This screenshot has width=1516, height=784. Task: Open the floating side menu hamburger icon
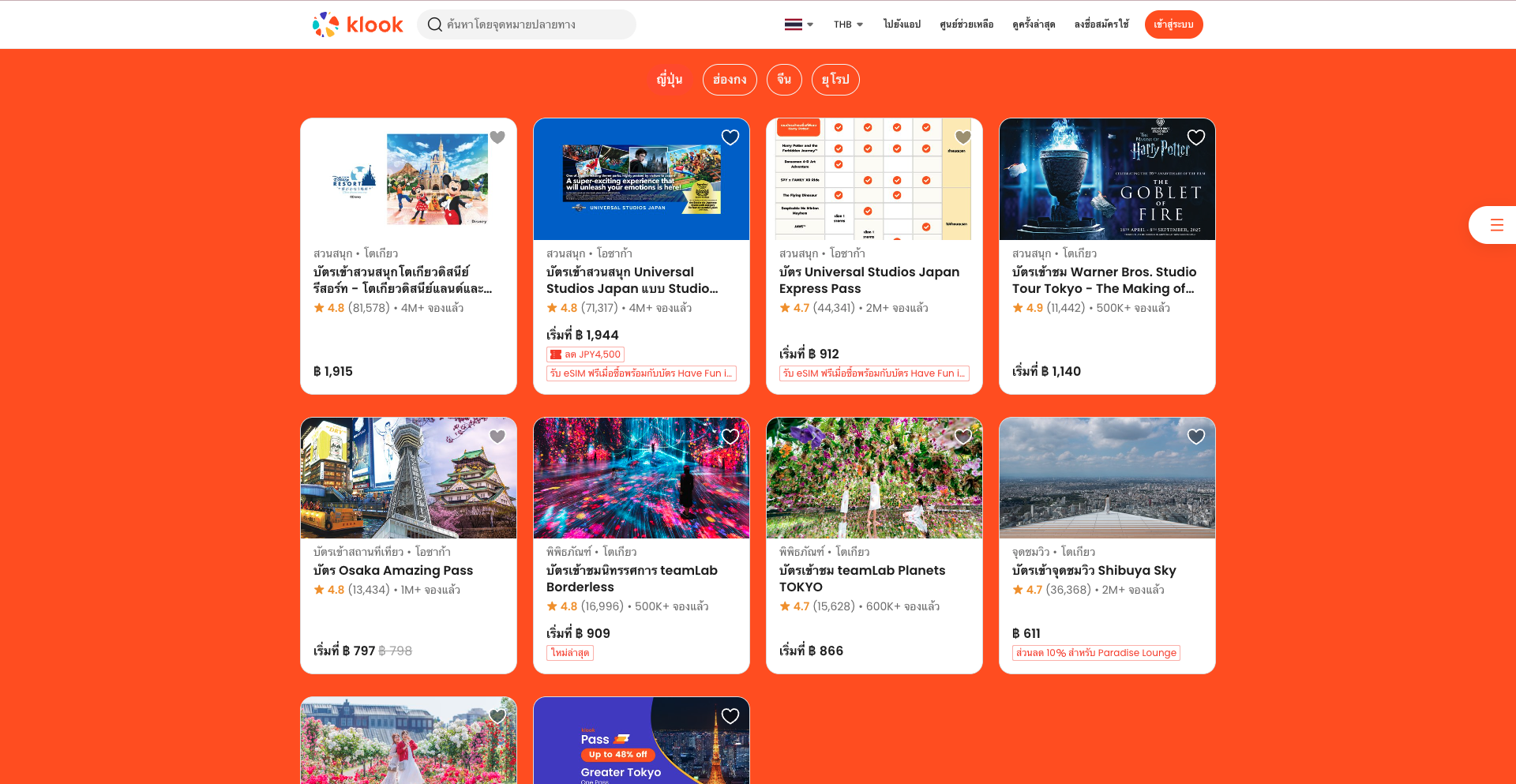click(x=1496, y=225)
